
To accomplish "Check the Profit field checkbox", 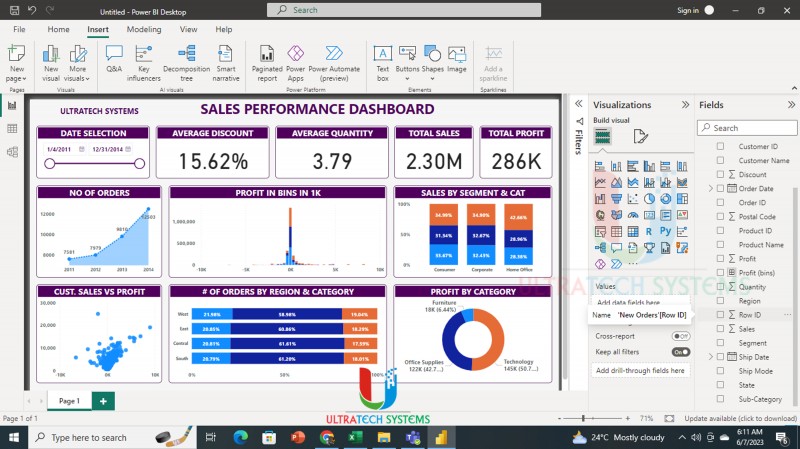I will point(720,259).
